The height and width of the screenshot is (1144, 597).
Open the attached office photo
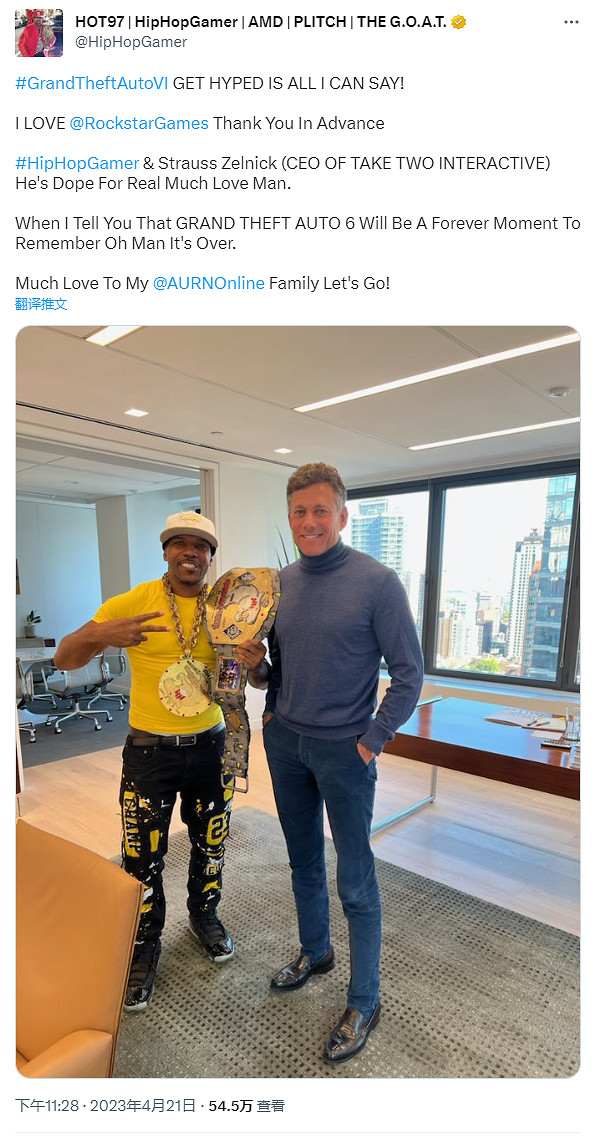pos(298,702)
